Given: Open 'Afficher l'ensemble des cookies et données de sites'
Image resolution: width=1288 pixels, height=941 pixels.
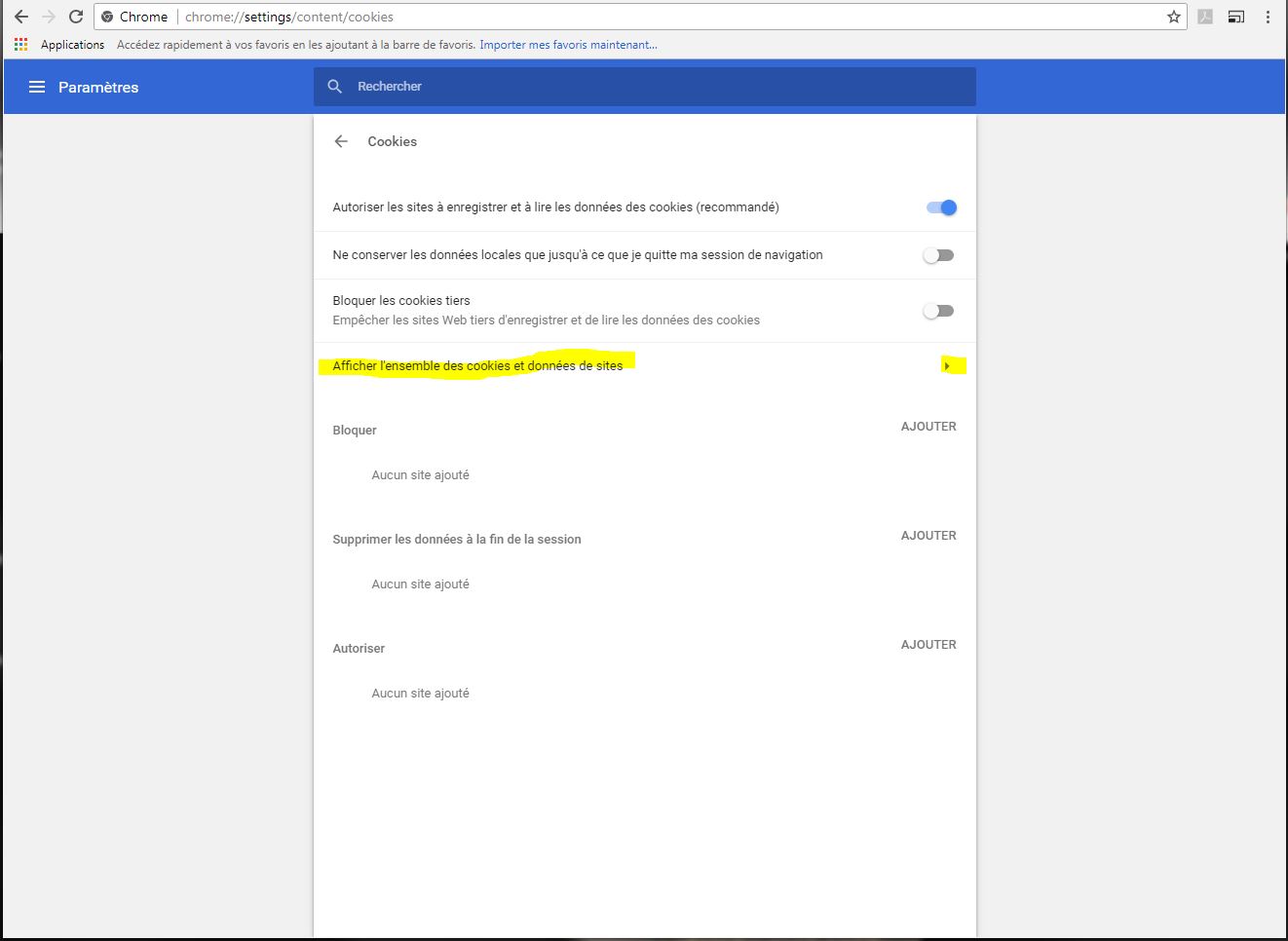Looking at the screenshot, I should point(477,366).
